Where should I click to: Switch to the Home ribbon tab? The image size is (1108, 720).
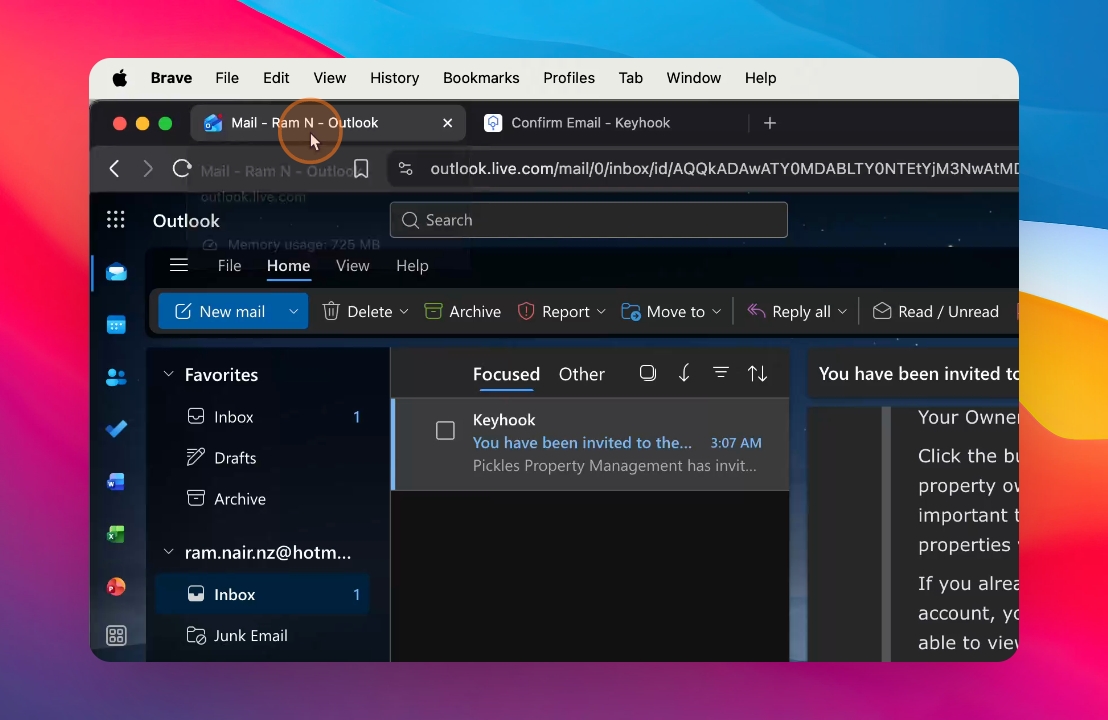(288, 266)
